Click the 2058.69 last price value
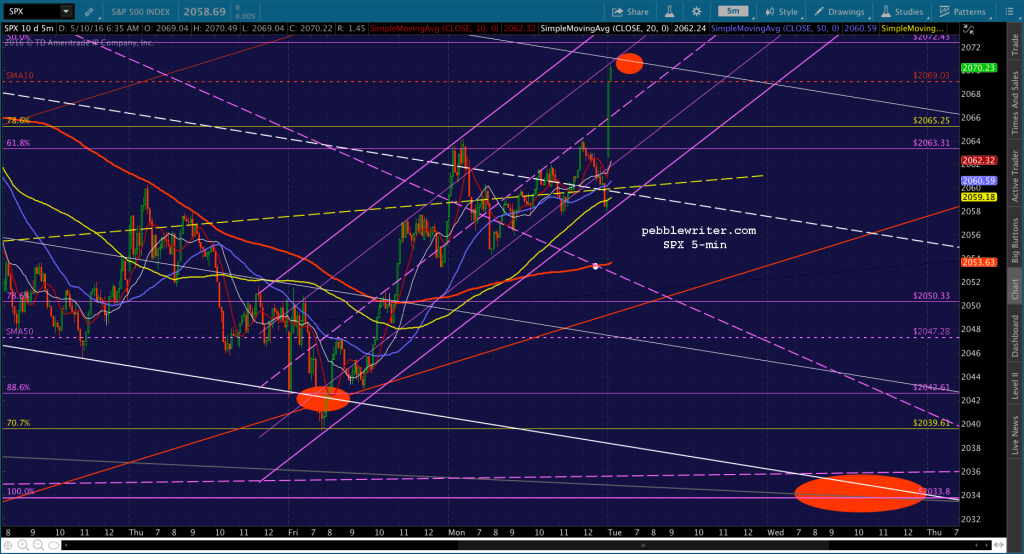This screenshot has width=1024, height=554. (204, 12)
